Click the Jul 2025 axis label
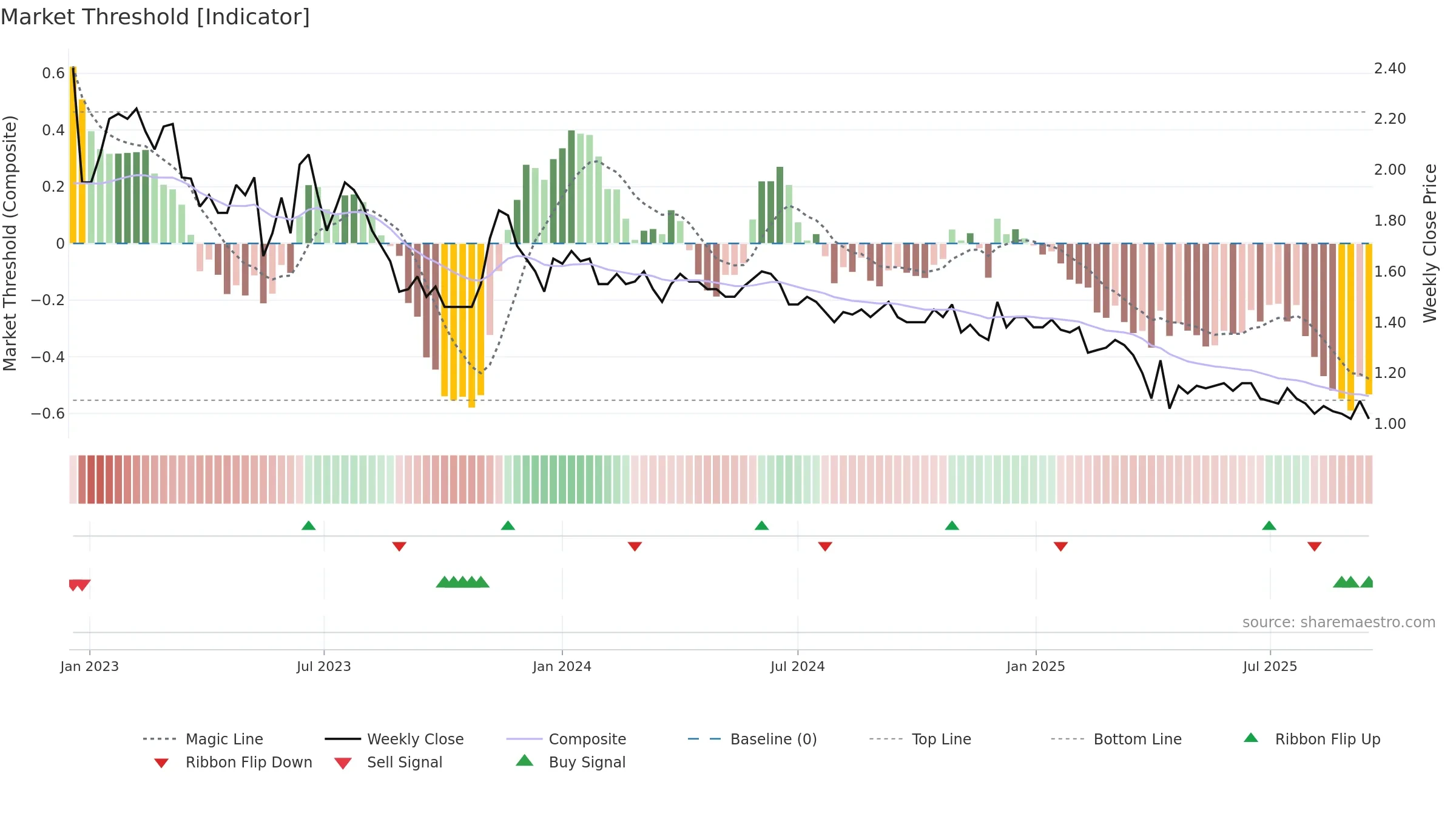The height and width of the screenshot is (819, 1456). 1270,666
